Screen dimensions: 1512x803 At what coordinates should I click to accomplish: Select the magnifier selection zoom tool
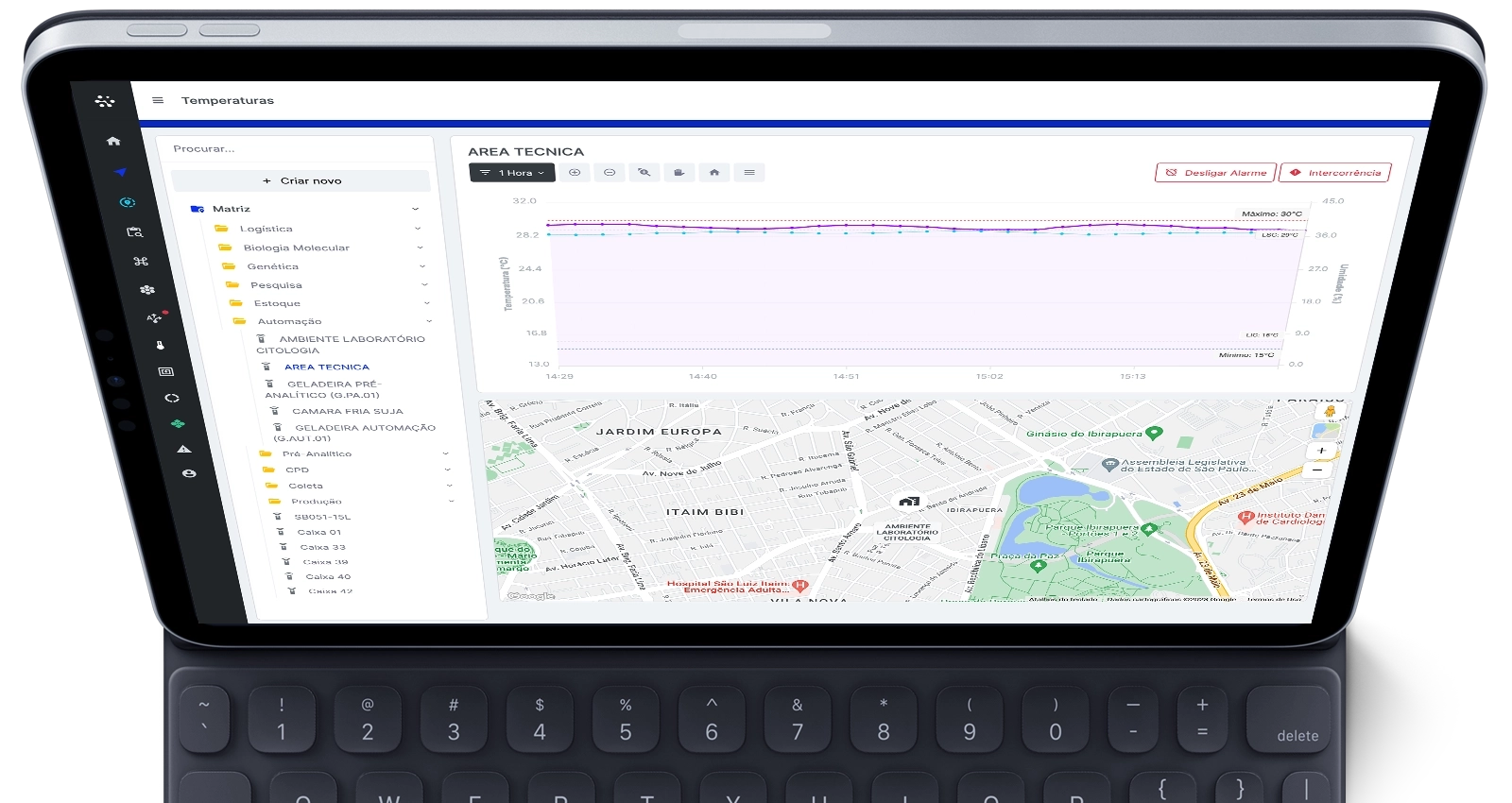pyautogui.click(x=644, y=173)
